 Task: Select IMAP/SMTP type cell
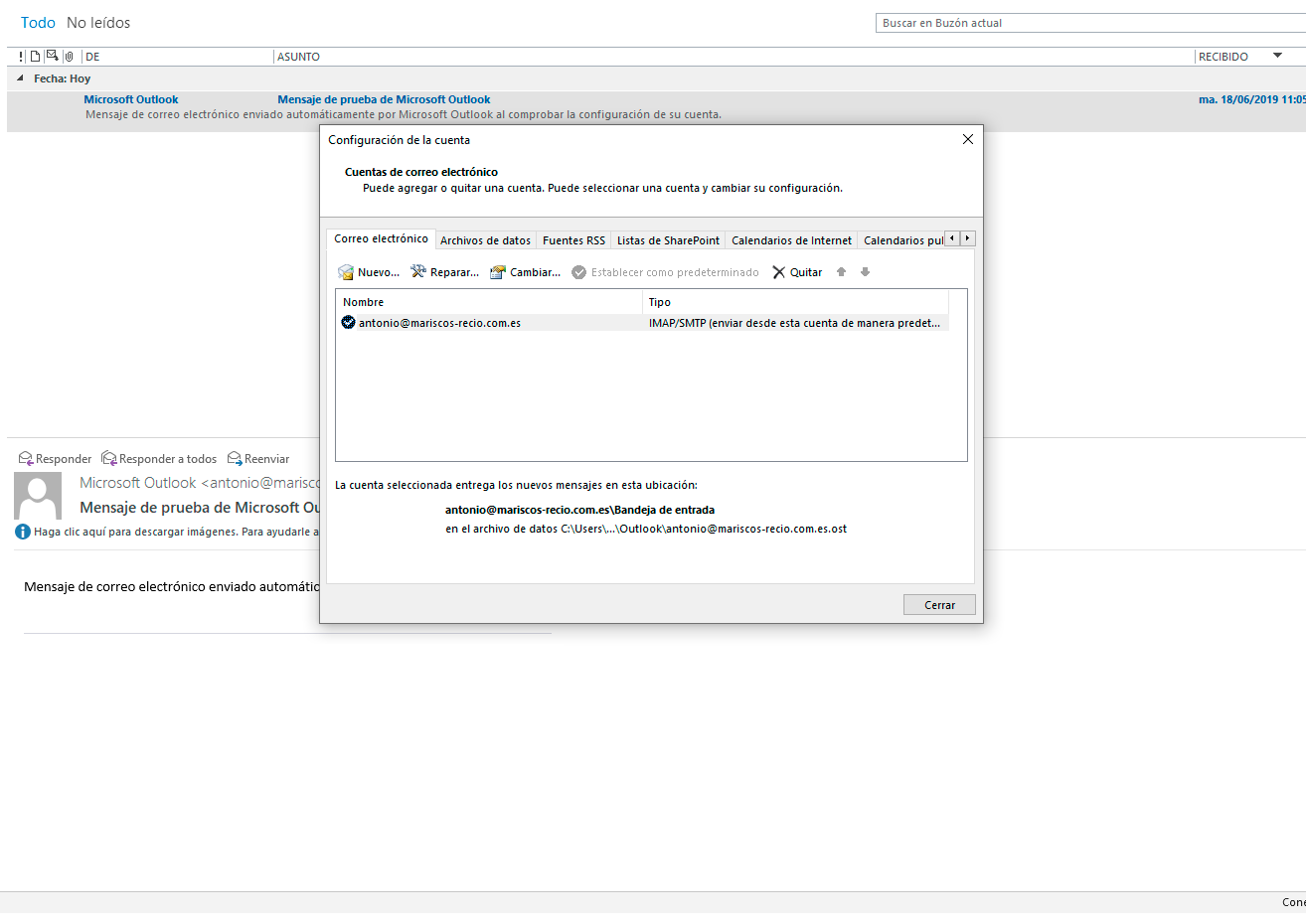(794, 323)
